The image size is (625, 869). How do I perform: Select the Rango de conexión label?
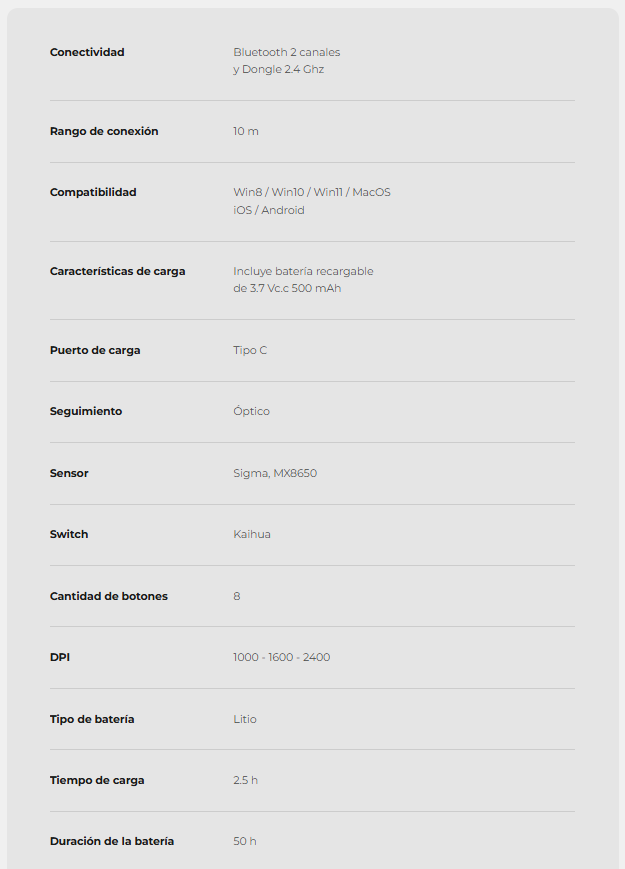[x=104, y=131]
